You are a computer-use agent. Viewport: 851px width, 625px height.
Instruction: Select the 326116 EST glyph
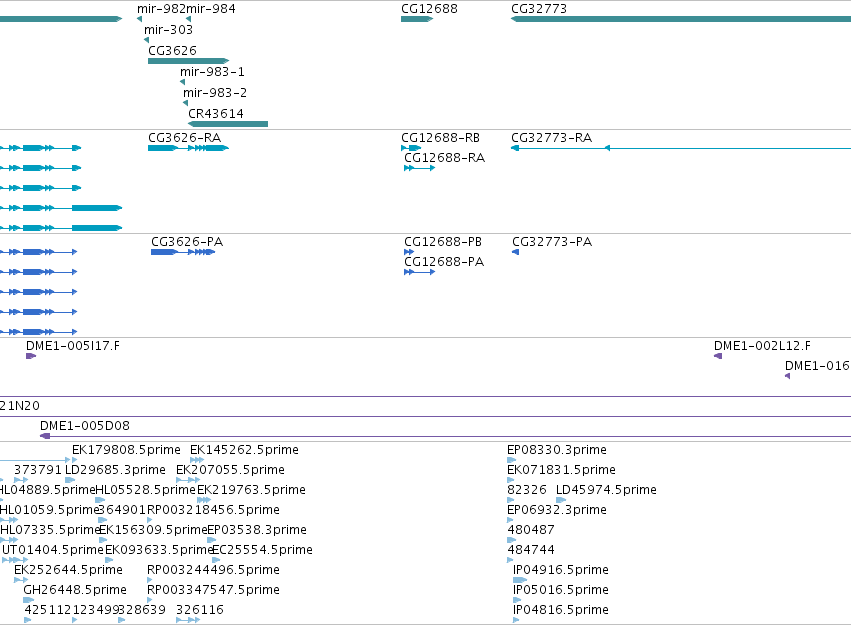pos(188,620)
